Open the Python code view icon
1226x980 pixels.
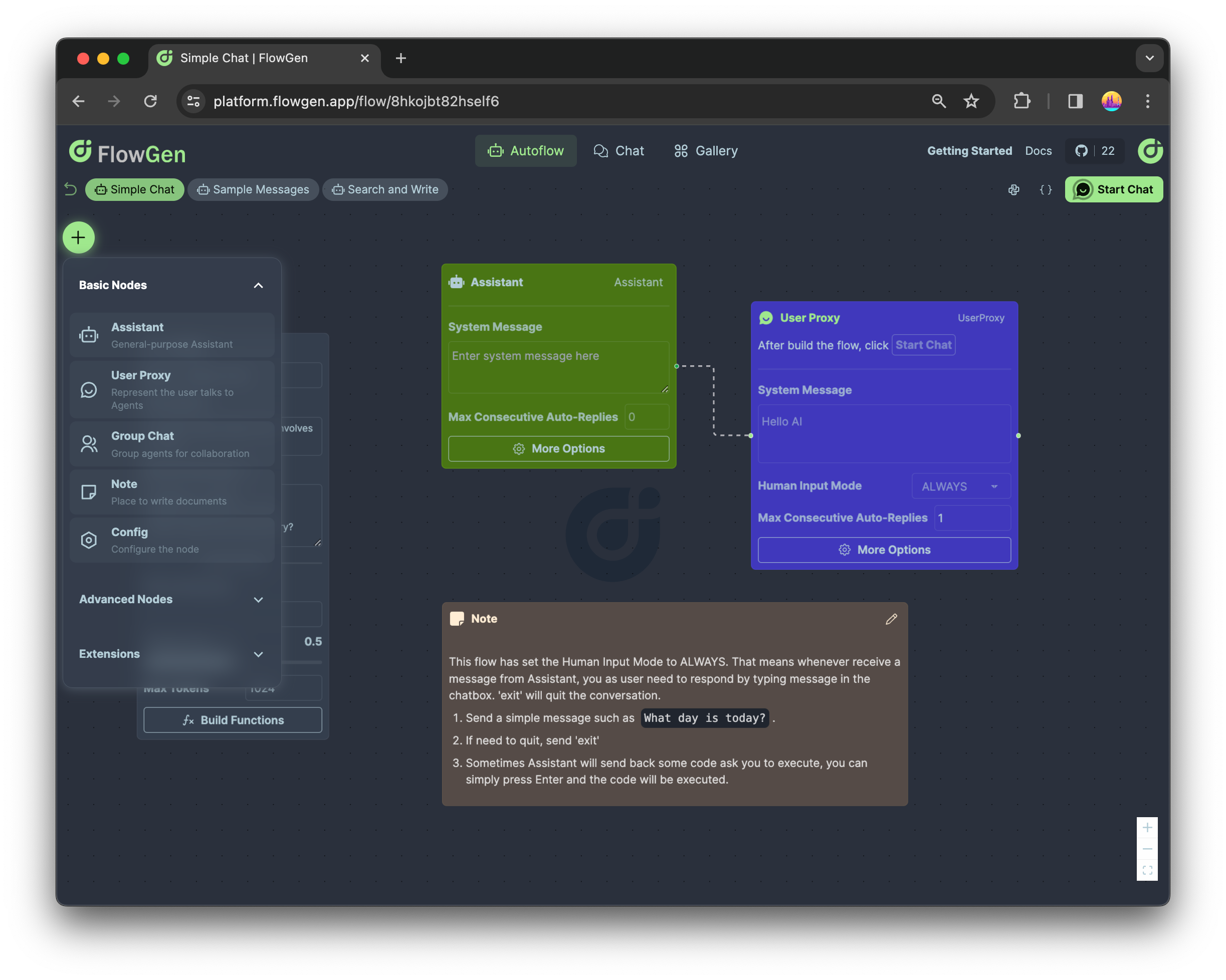(x=1013, y=190)
